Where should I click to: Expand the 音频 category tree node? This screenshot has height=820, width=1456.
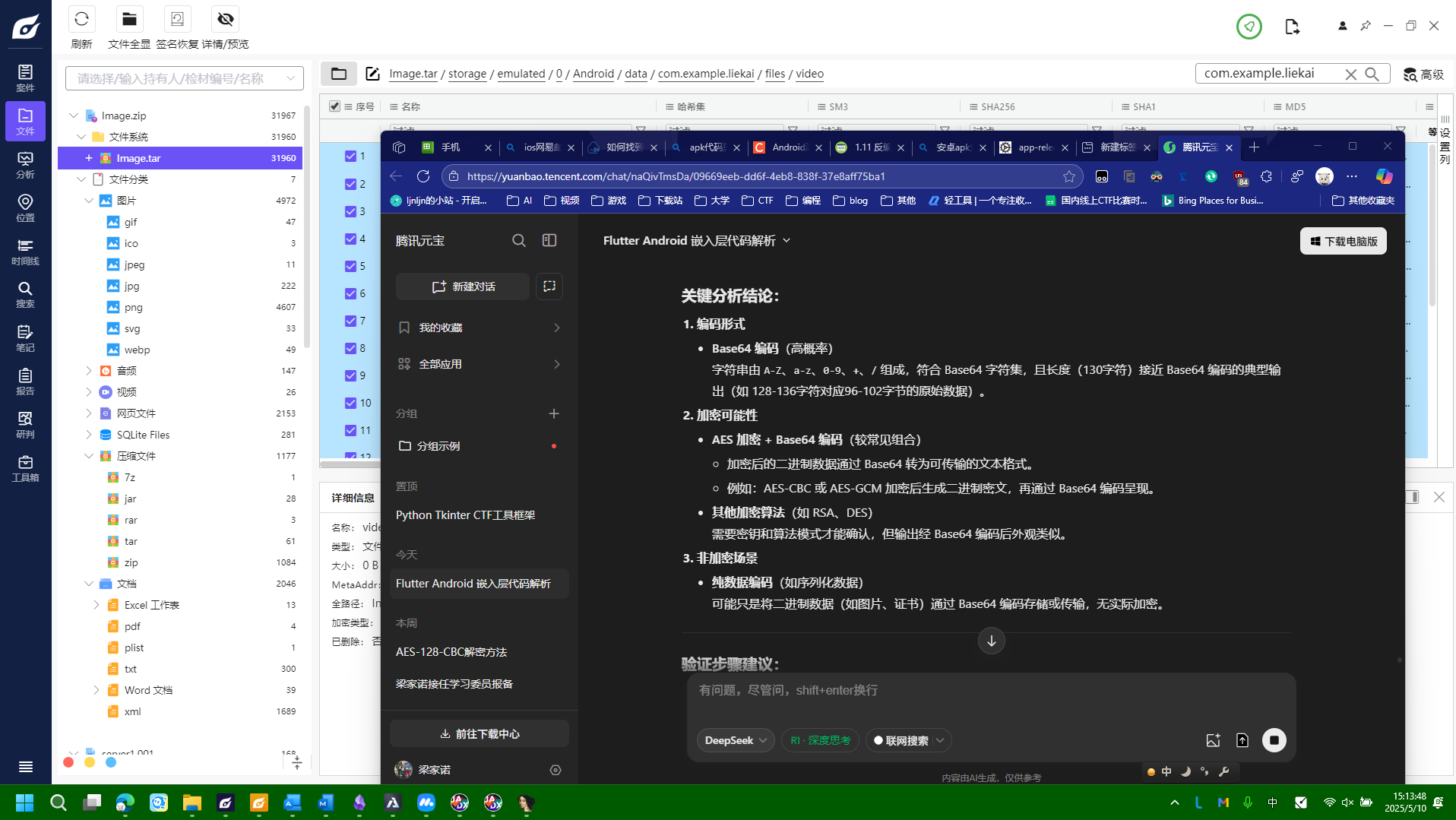89,371
